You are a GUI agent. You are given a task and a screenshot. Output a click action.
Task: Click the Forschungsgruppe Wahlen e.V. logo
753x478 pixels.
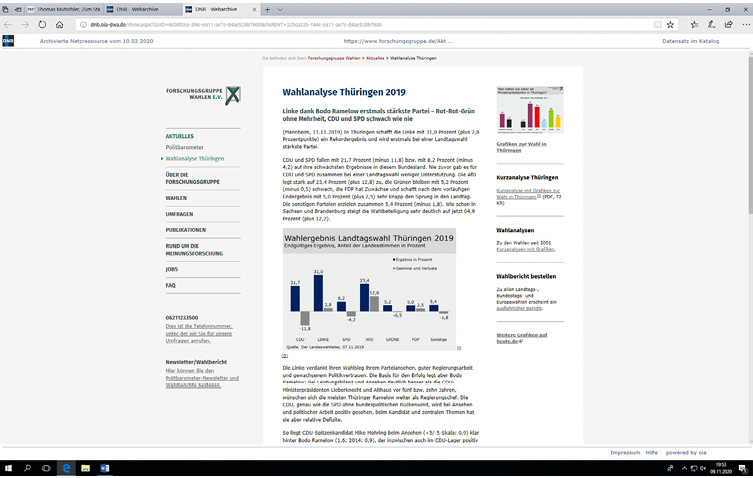click(x=204, y=95)
